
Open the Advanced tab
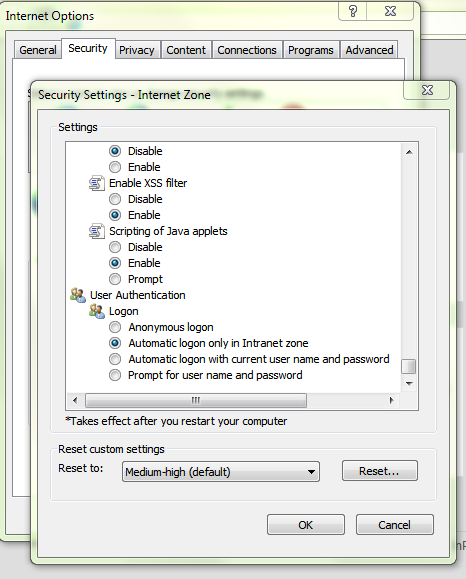(x=369, y=50)
